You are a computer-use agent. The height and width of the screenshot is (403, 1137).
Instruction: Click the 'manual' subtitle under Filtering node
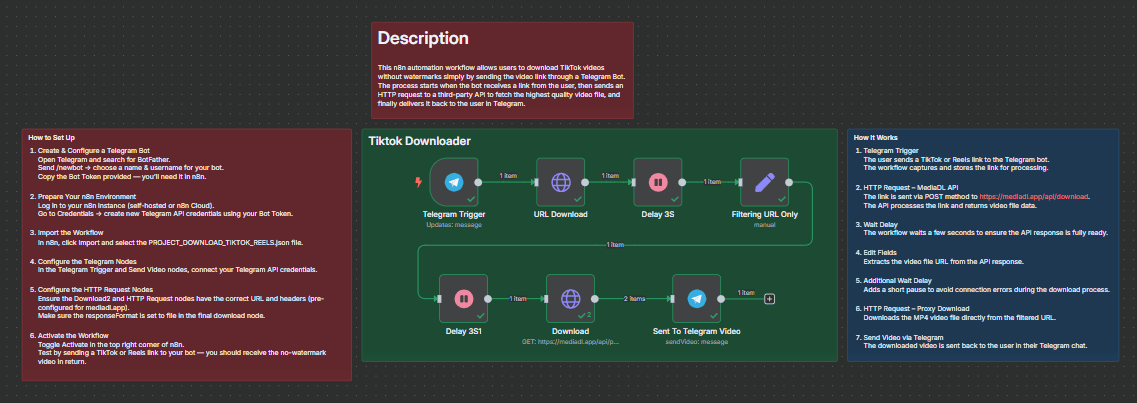pos(764,225)
